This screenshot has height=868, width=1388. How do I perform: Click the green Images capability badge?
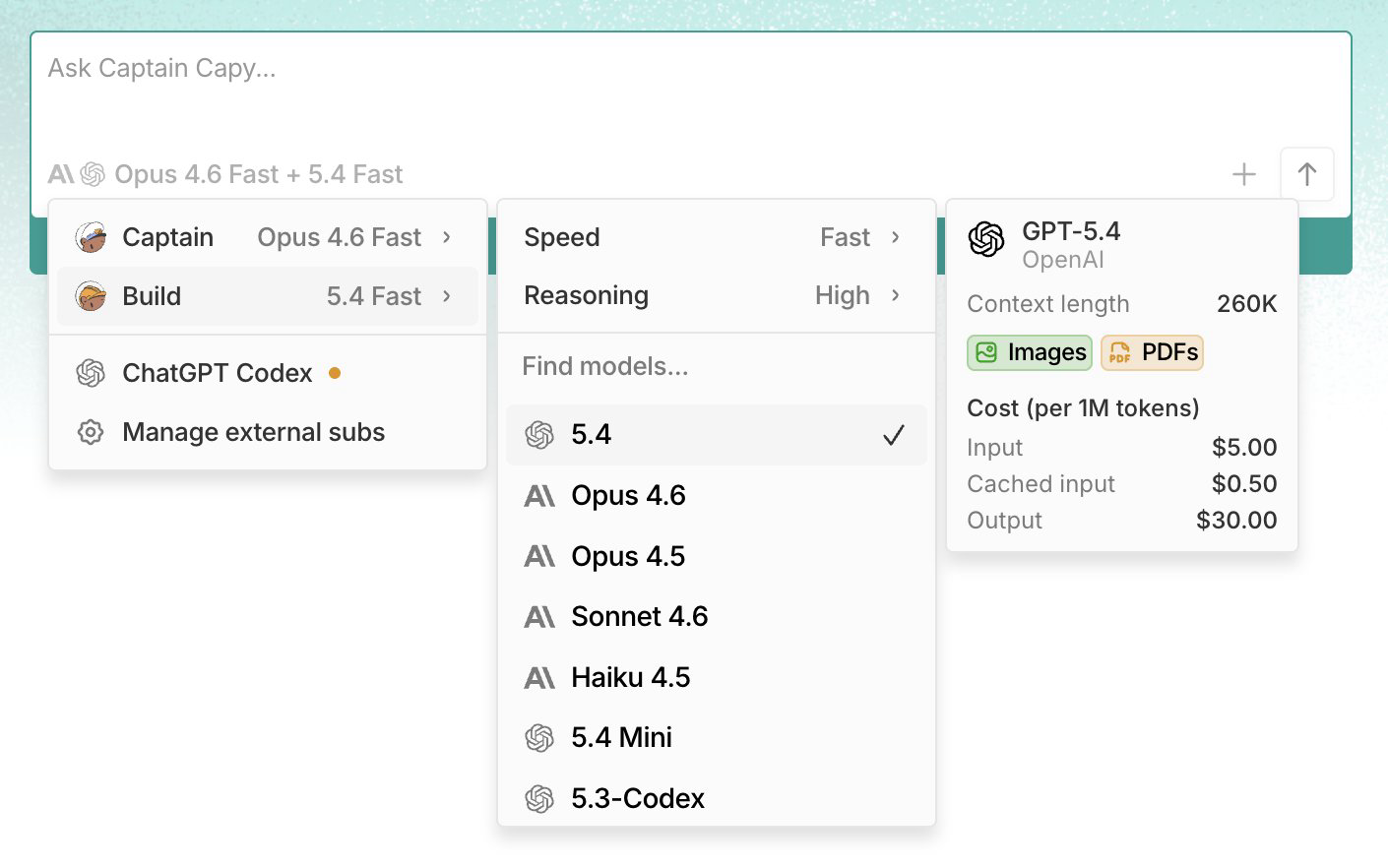pos(1029,352)
